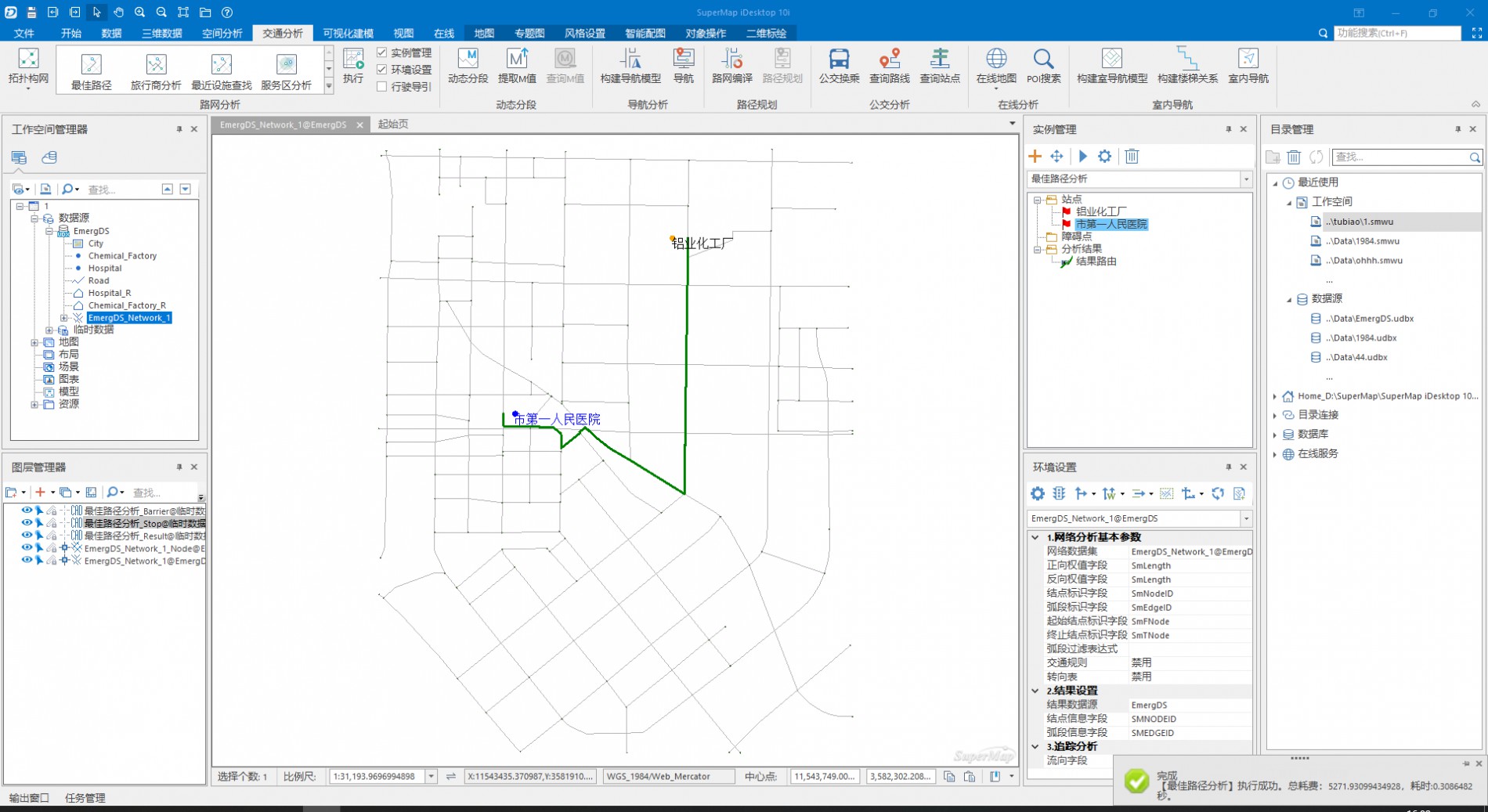
Task: Hide the 最佳路径分析_Stop layer
Action: click(27, 523)
